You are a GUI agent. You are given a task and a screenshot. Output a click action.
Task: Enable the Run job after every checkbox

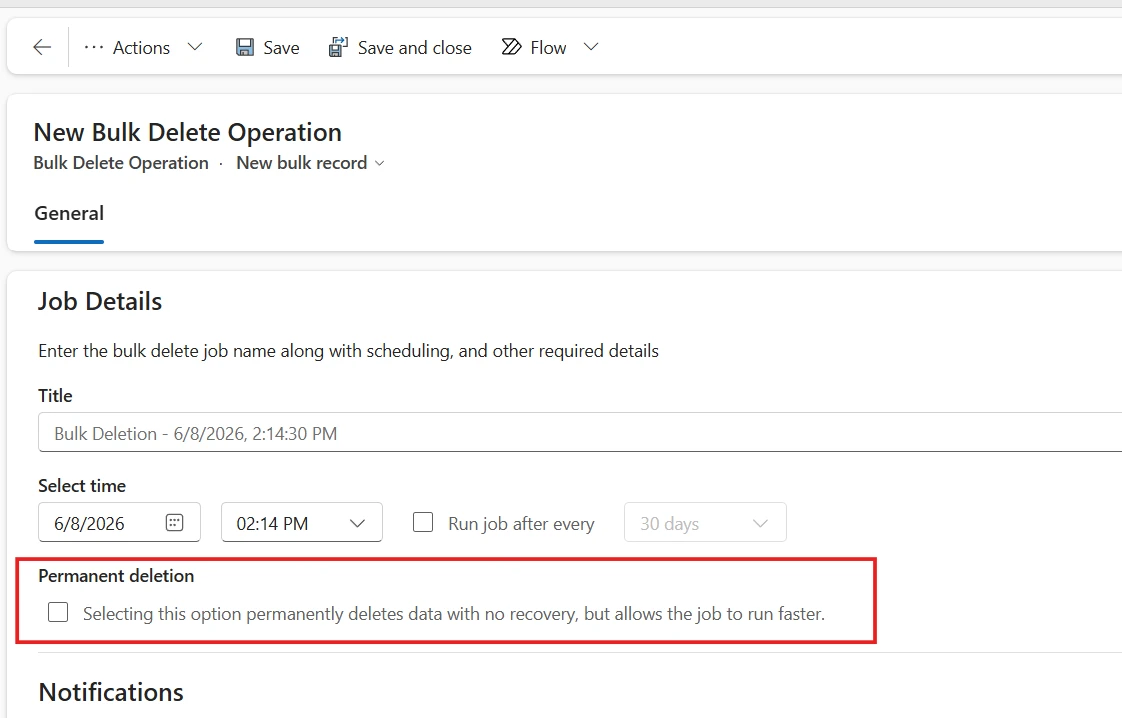(x=423, y=523)
